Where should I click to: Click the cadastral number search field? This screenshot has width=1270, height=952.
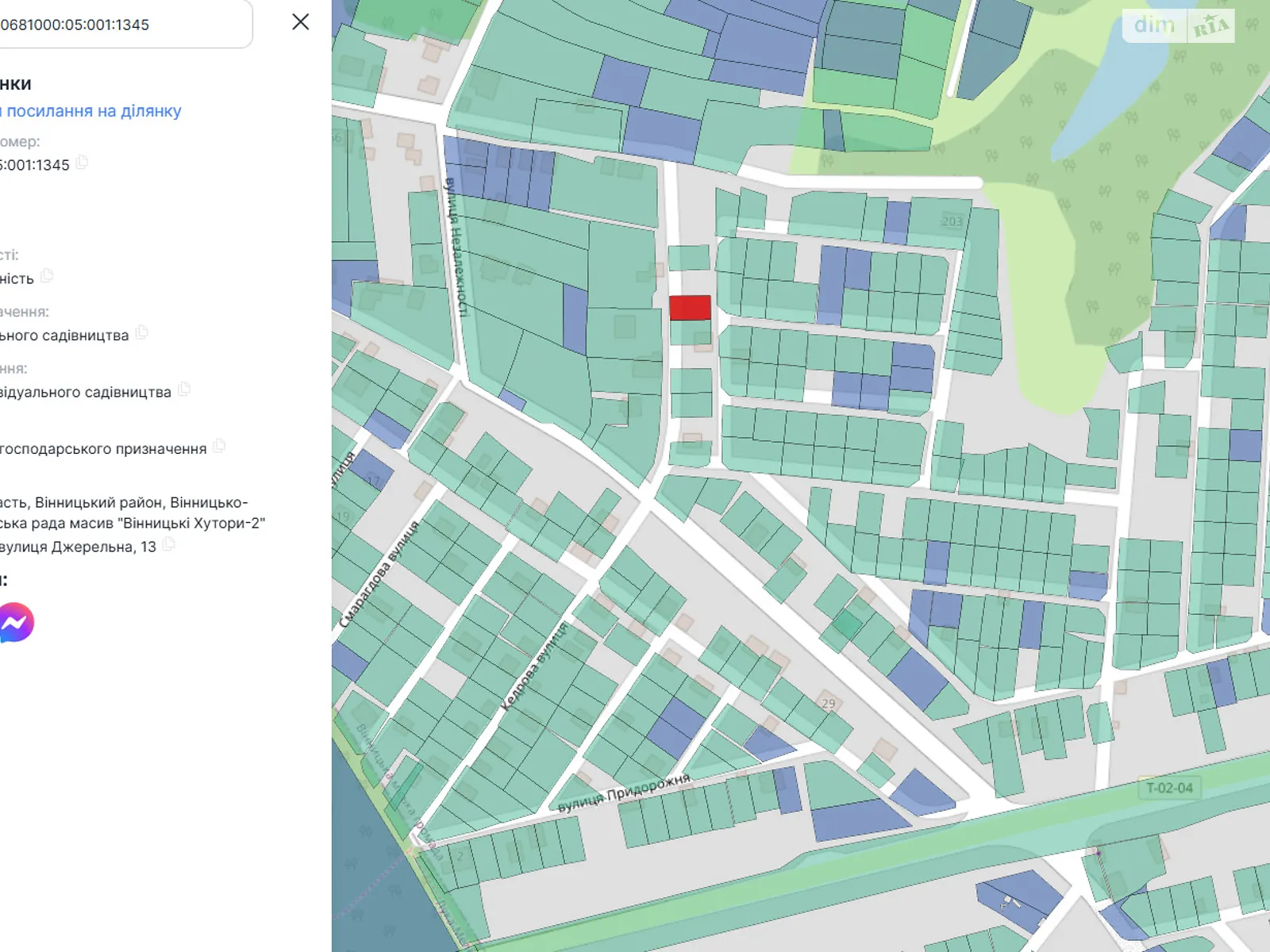click(x=119, y=25)
